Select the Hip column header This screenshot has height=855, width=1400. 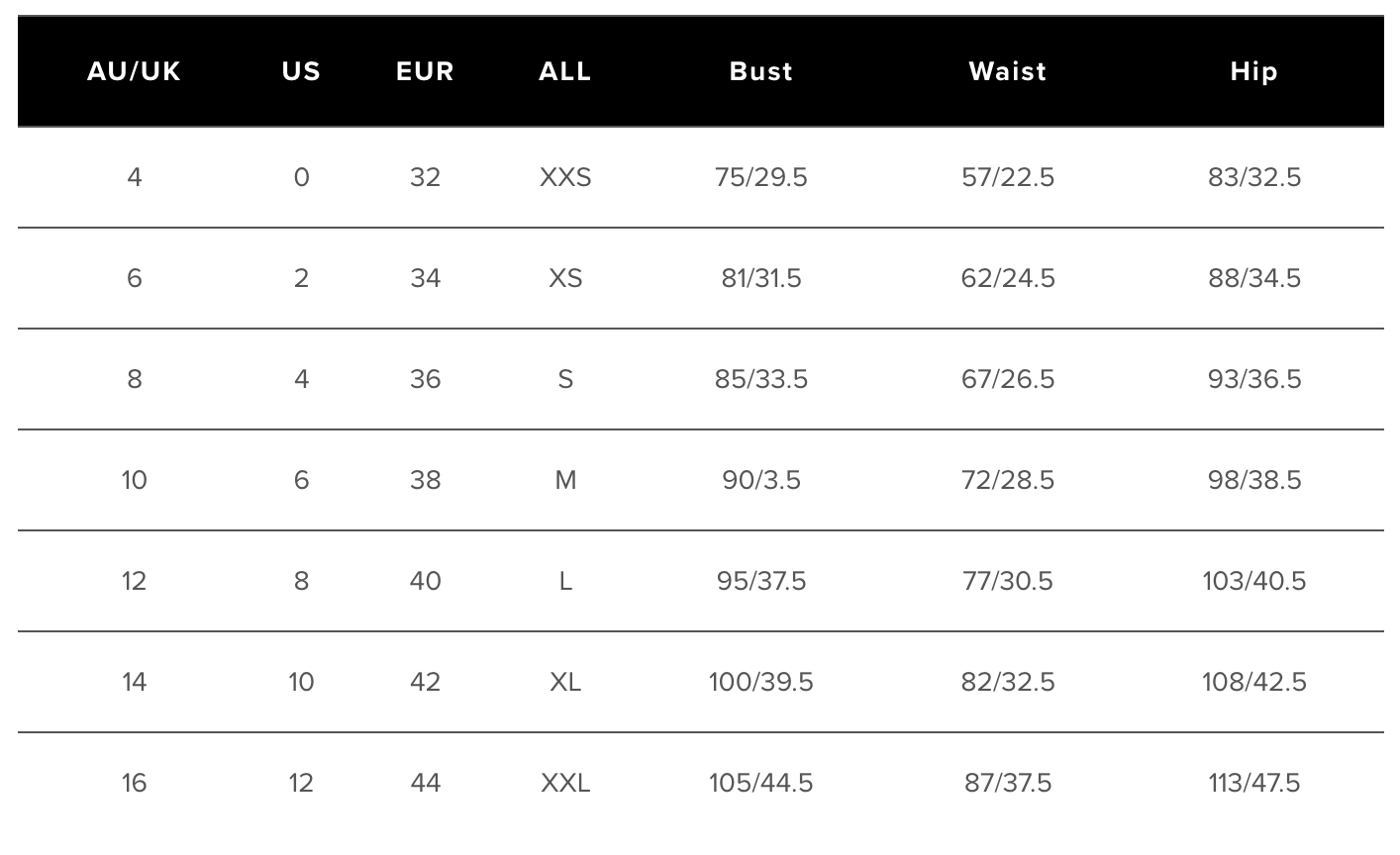(x=1254, y=71)
